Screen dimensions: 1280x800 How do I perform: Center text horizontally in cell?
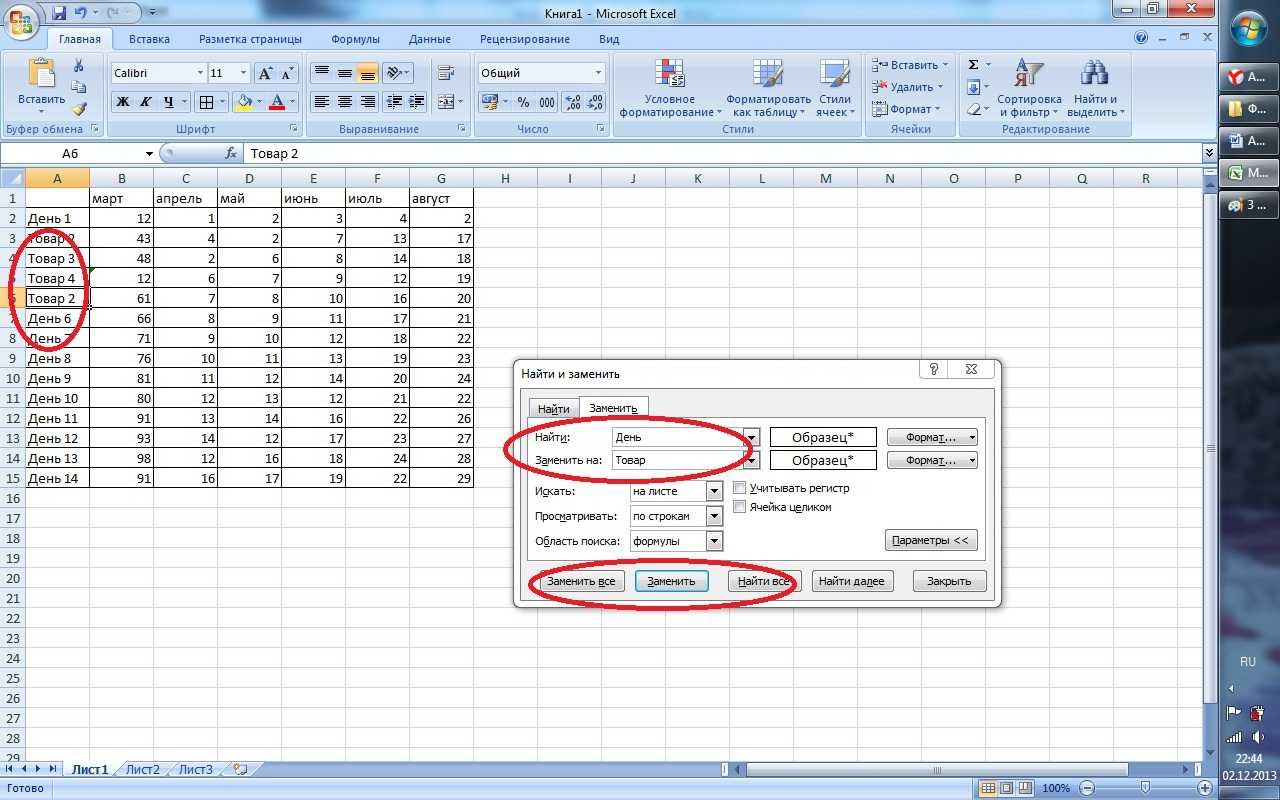[x=344, y=102]
